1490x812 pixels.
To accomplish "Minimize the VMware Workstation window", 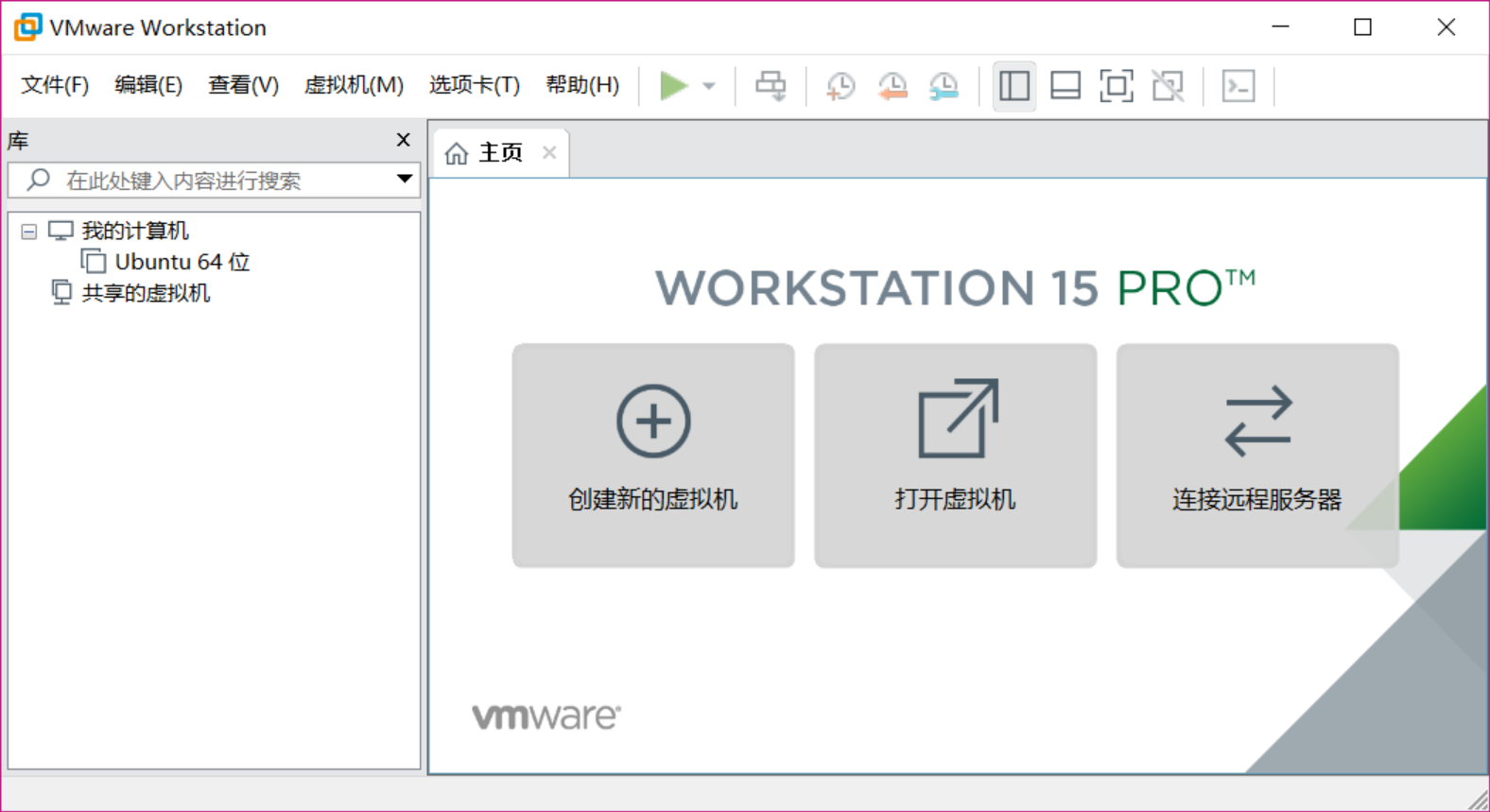I will [x=1280, y=27].
